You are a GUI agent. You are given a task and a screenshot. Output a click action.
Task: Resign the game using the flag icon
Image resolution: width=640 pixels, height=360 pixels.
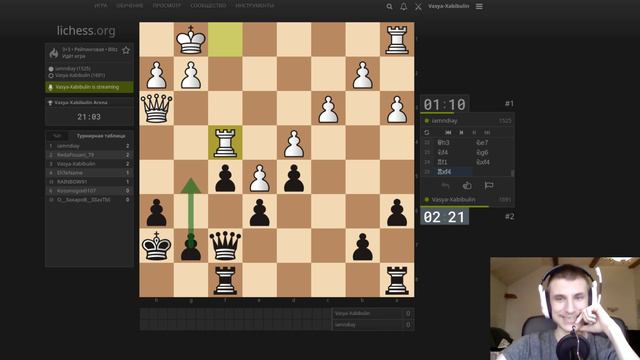point(489,186)
